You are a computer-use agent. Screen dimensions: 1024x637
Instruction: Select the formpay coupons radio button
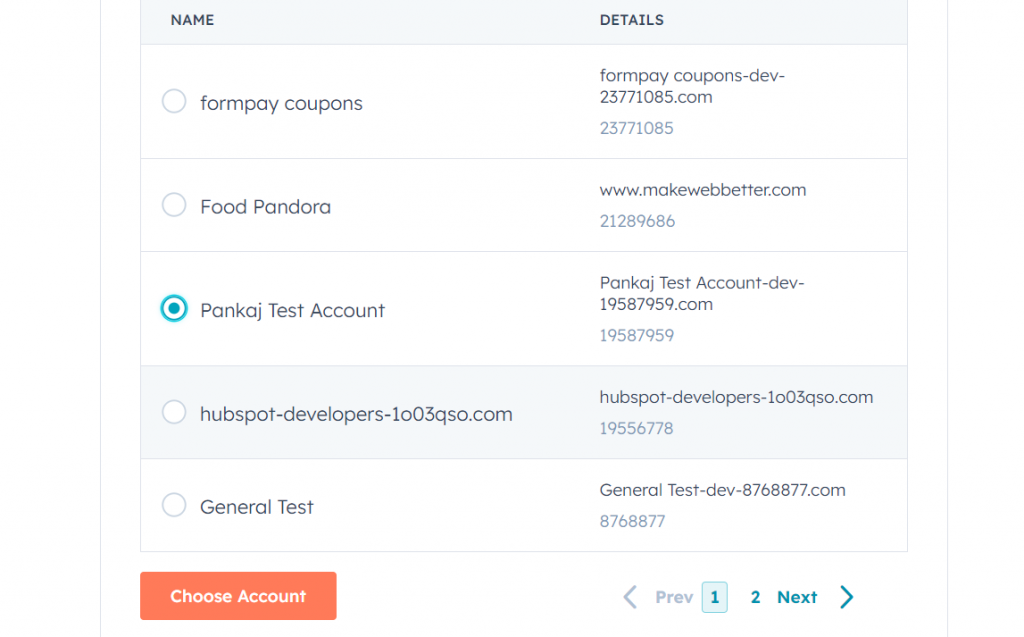click(x=174, y=101)
